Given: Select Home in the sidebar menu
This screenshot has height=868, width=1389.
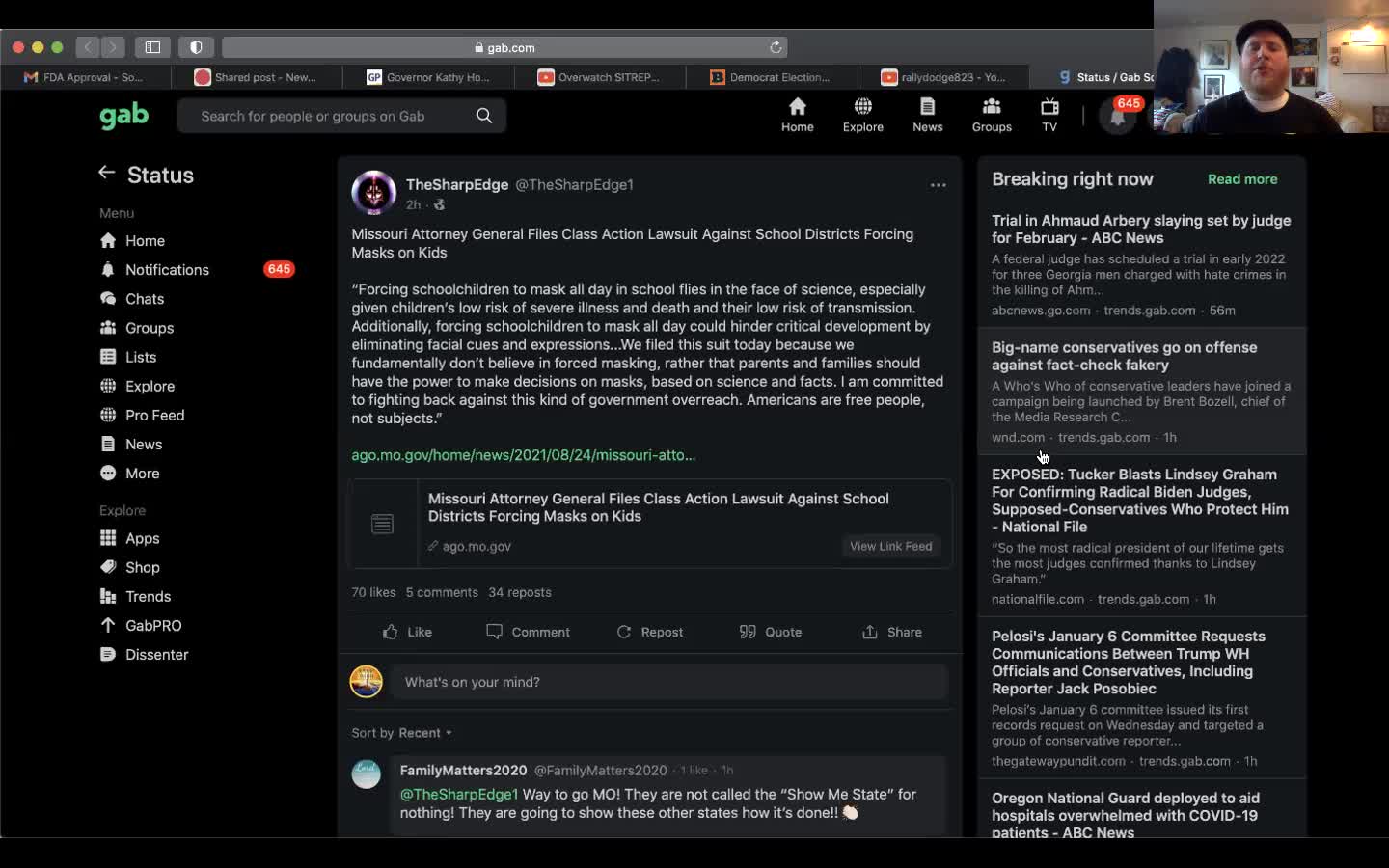Looking at the screenshot, I should point(132,241).
